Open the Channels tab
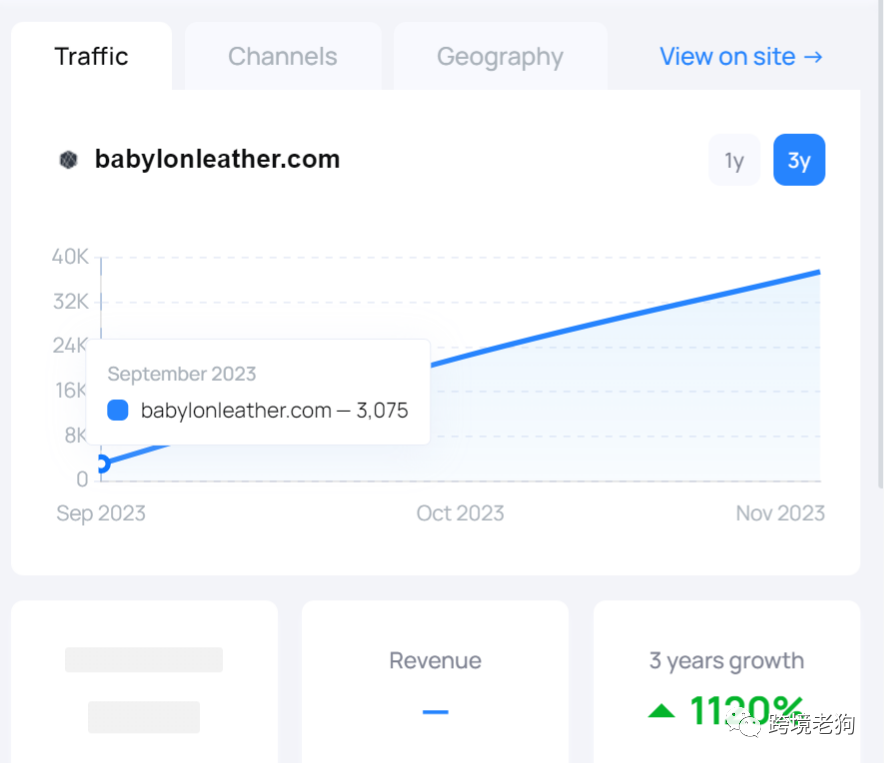Viewport: 884px width, 763px height. [283, 56]
